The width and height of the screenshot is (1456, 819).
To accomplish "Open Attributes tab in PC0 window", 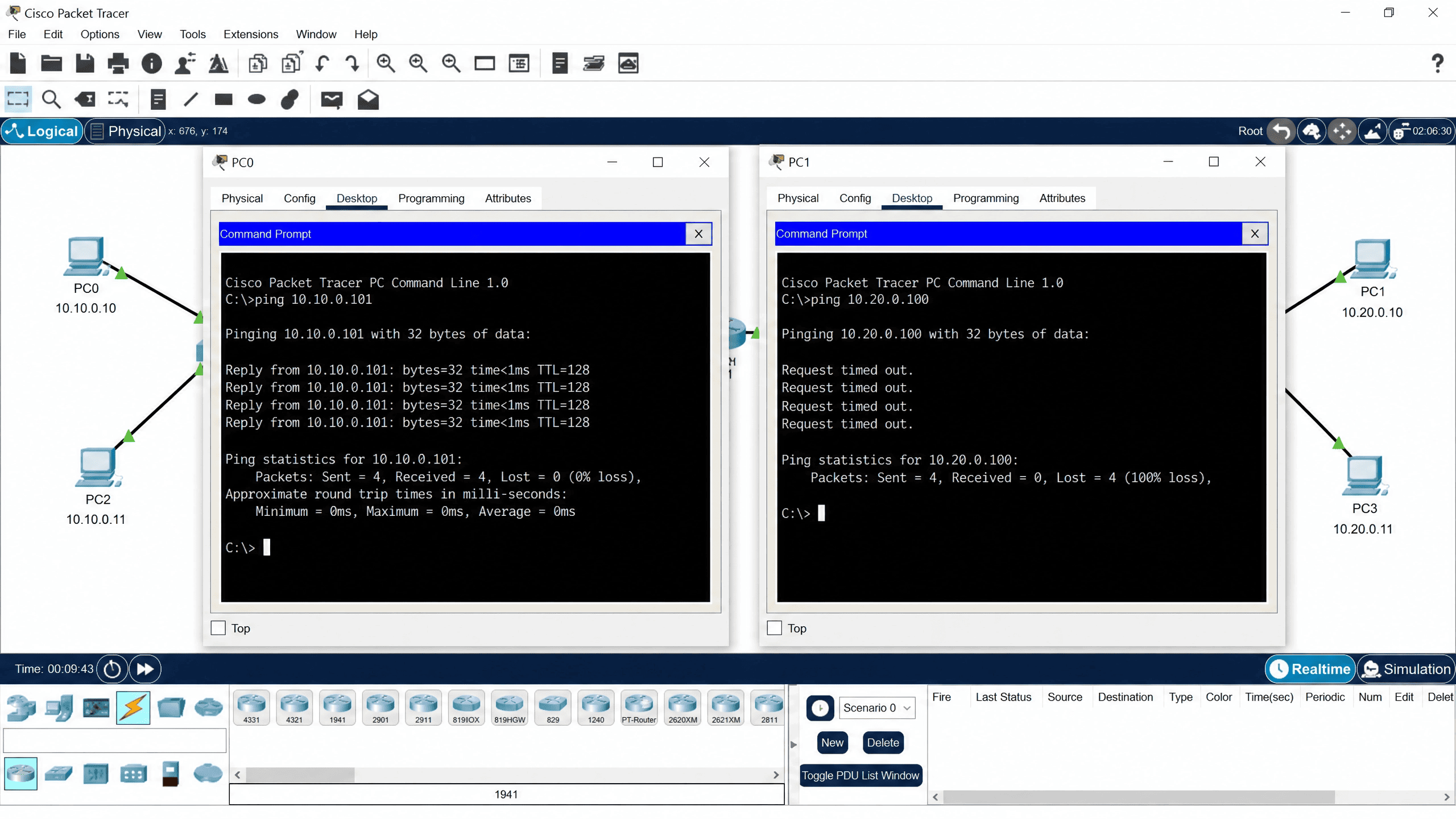I will coord(507,198).
